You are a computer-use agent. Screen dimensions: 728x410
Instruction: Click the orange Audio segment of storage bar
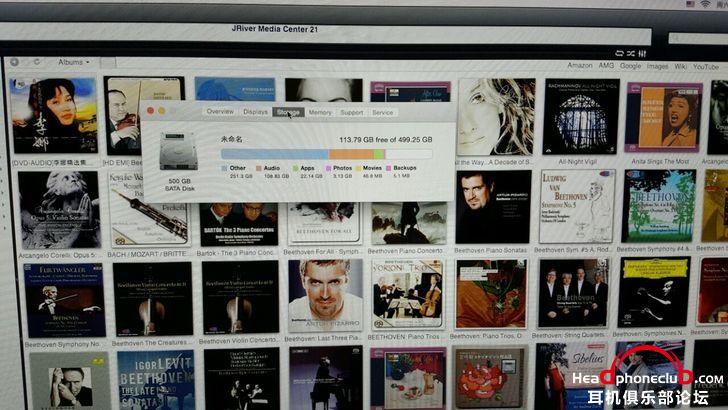coord(351,154)
